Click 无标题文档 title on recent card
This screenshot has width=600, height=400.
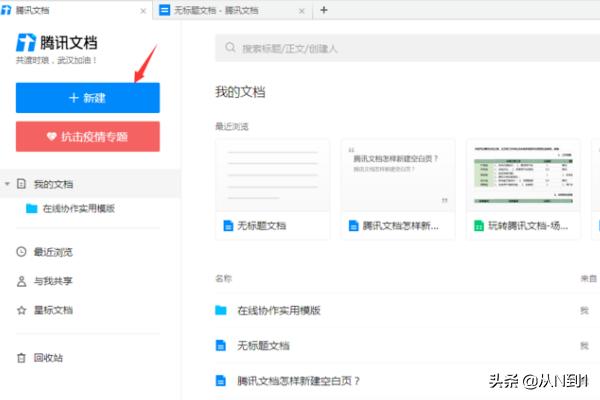[262, 226]
